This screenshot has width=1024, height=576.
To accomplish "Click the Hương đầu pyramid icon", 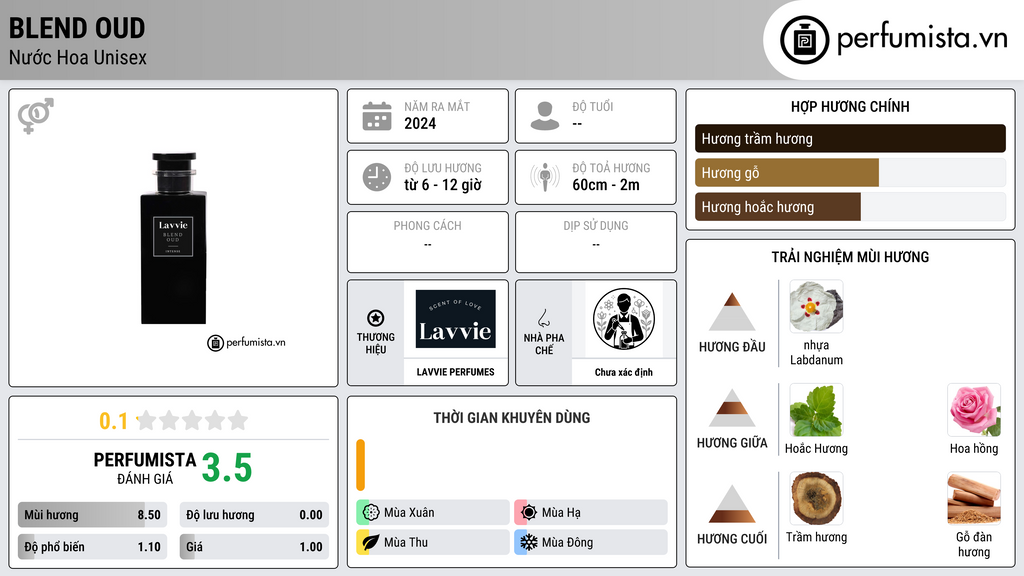I will pyautogui.click(x=732, y=312).
